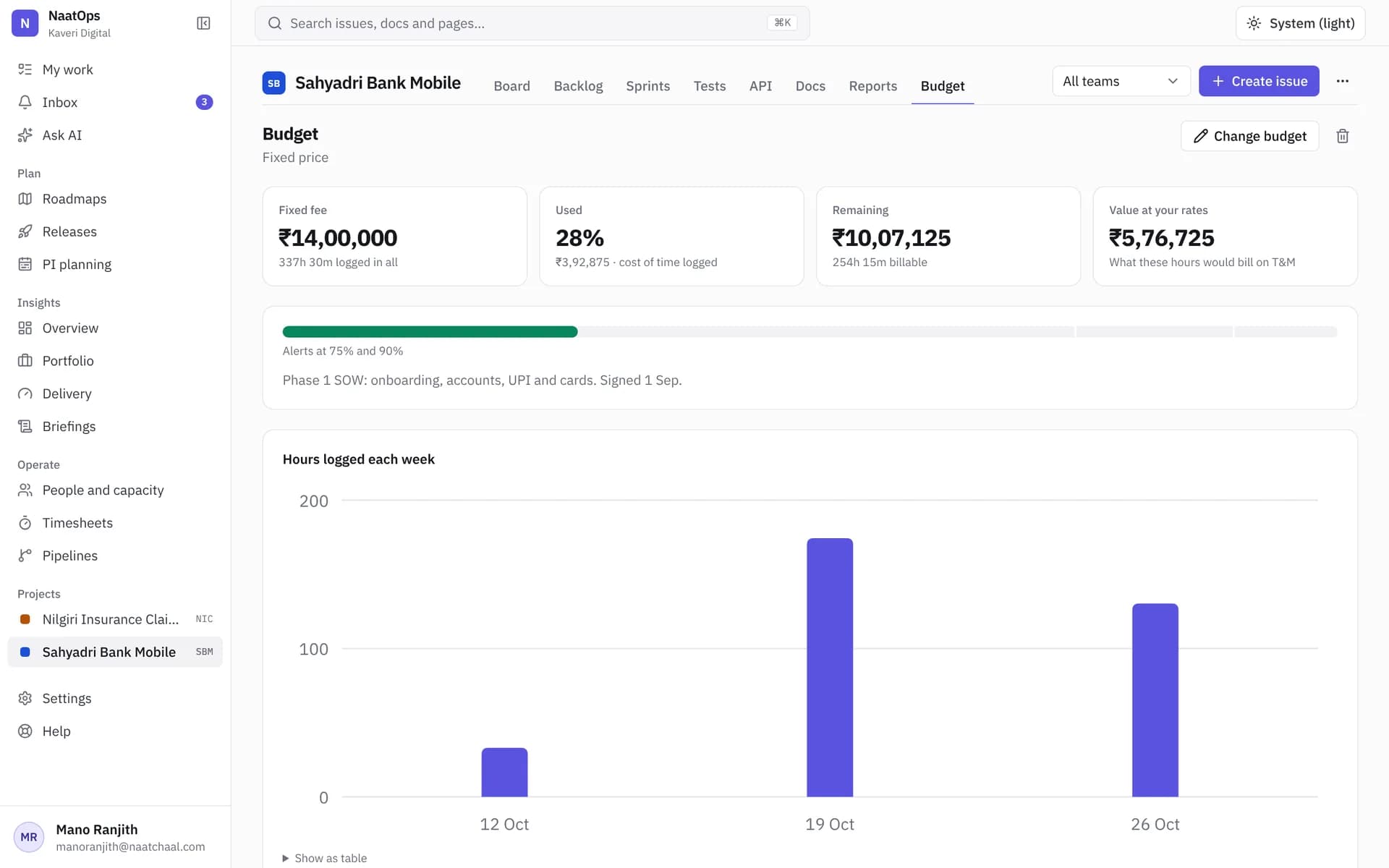Click the Inbox badge showing 3
1389x868 pixels.
pyautogui.click(x=204, y=102)
